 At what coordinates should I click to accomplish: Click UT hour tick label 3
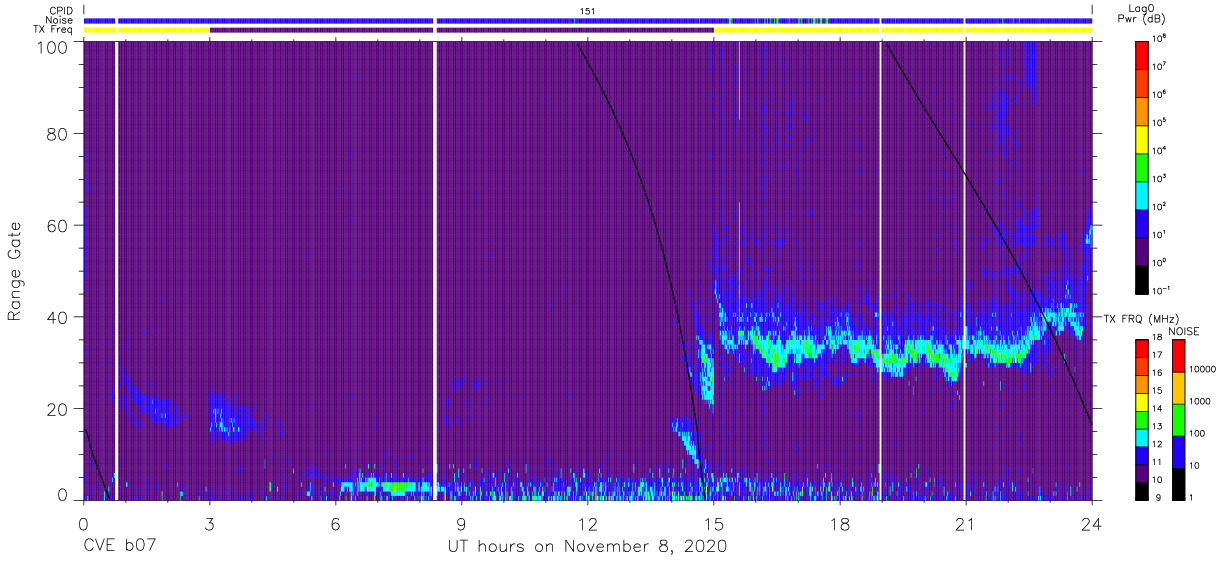coord(210,523)
